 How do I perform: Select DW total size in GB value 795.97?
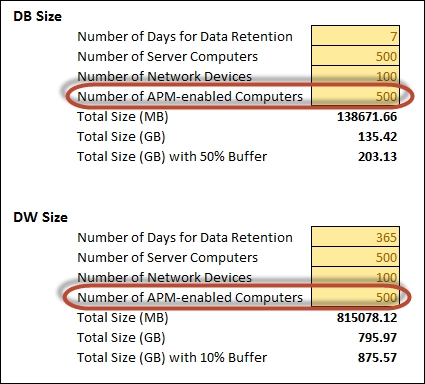click(x=377, y=338)
